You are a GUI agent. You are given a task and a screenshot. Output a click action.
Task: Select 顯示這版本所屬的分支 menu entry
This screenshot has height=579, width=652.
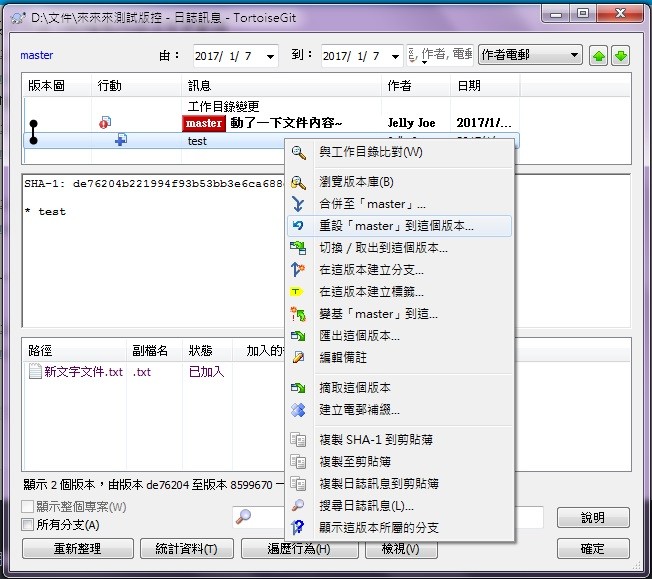pos(400,527)
